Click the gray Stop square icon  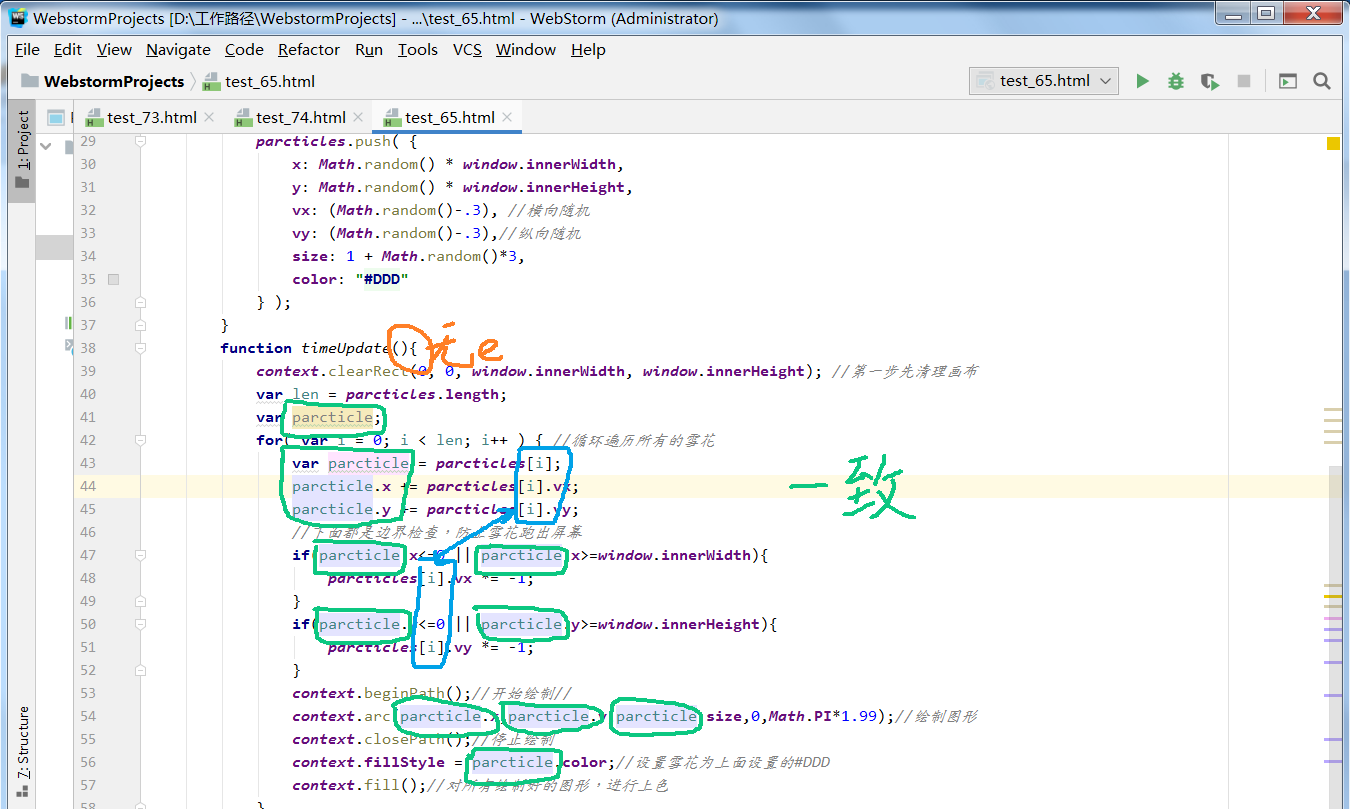coord(1244,81)
